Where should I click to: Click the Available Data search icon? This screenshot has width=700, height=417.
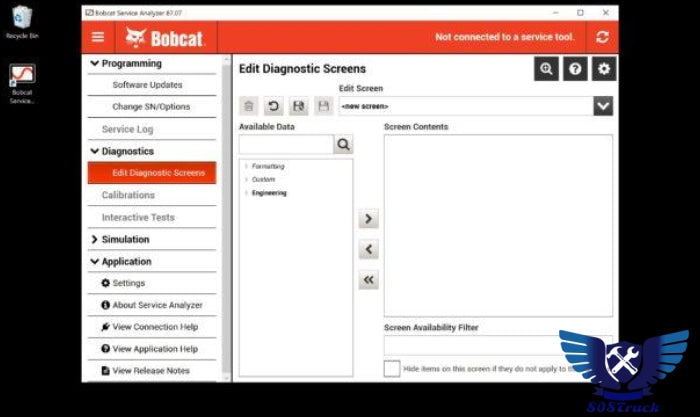(x=343, y=145)
